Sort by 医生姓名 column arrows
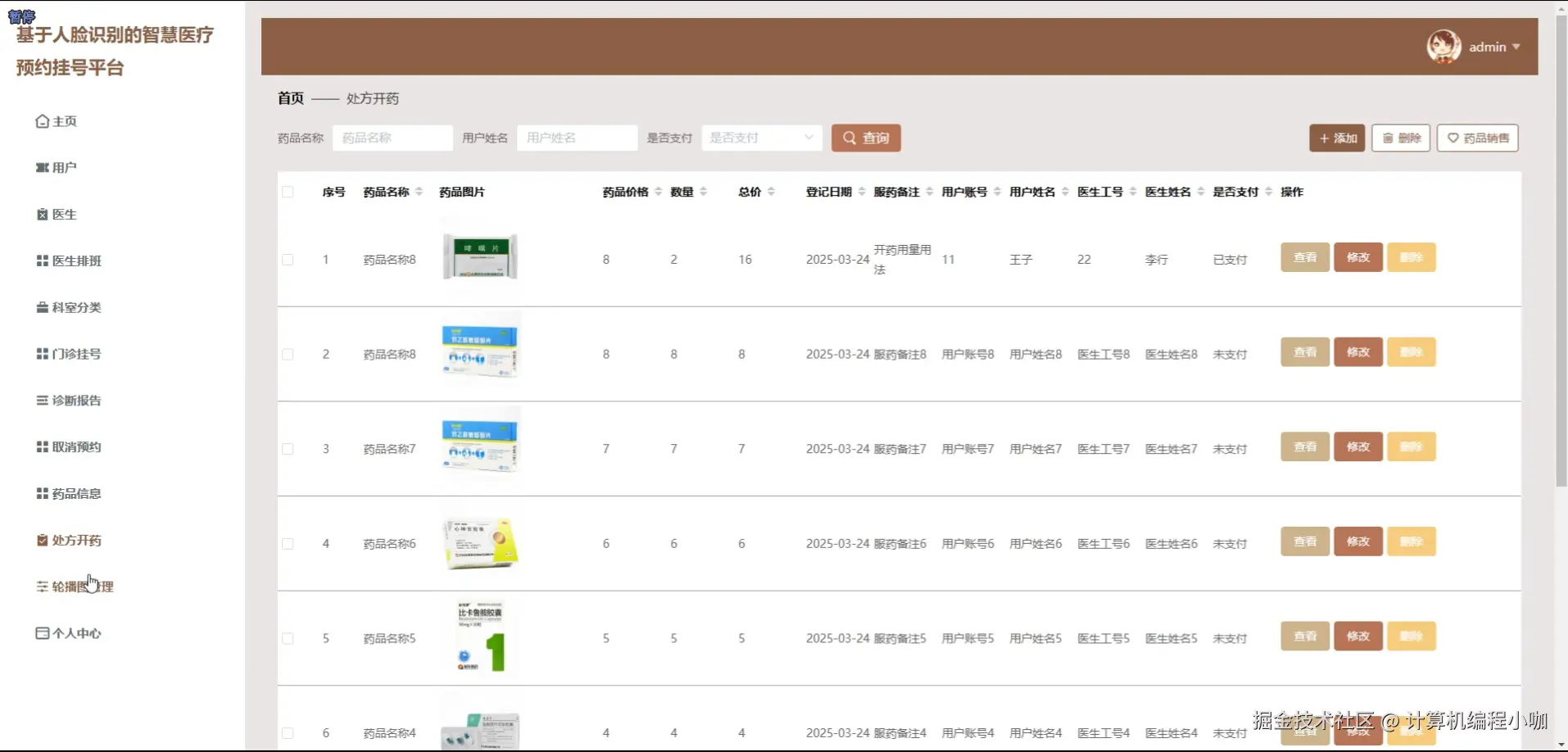1568x752 pixels. (x=1201, y=192)
